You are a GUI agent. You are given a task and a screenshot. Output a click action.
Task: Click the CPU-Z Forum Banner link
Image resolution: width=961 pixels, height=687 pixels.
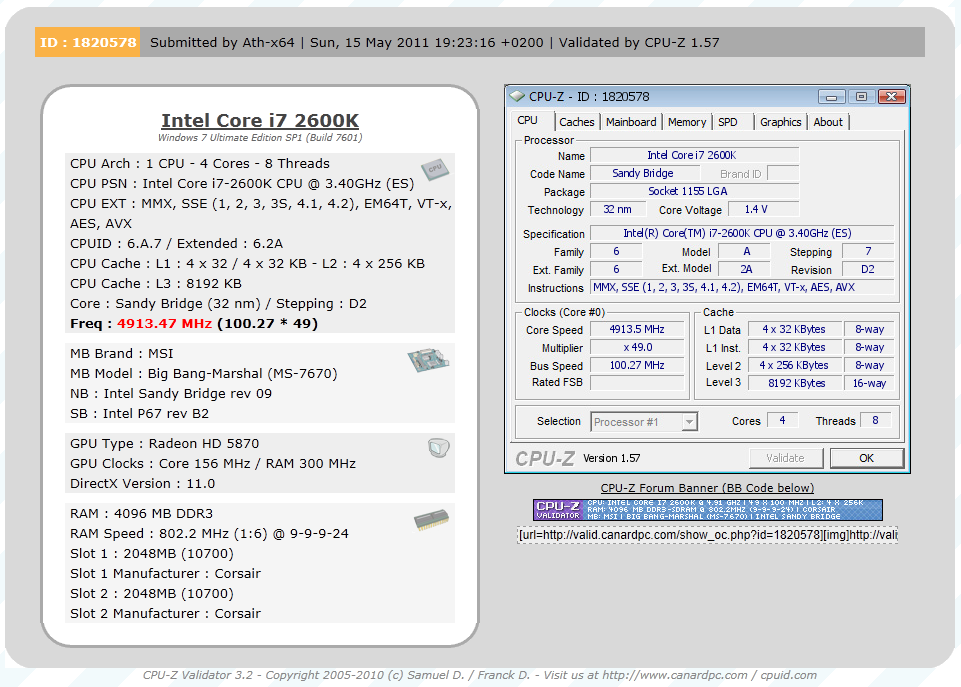[707, 488]
